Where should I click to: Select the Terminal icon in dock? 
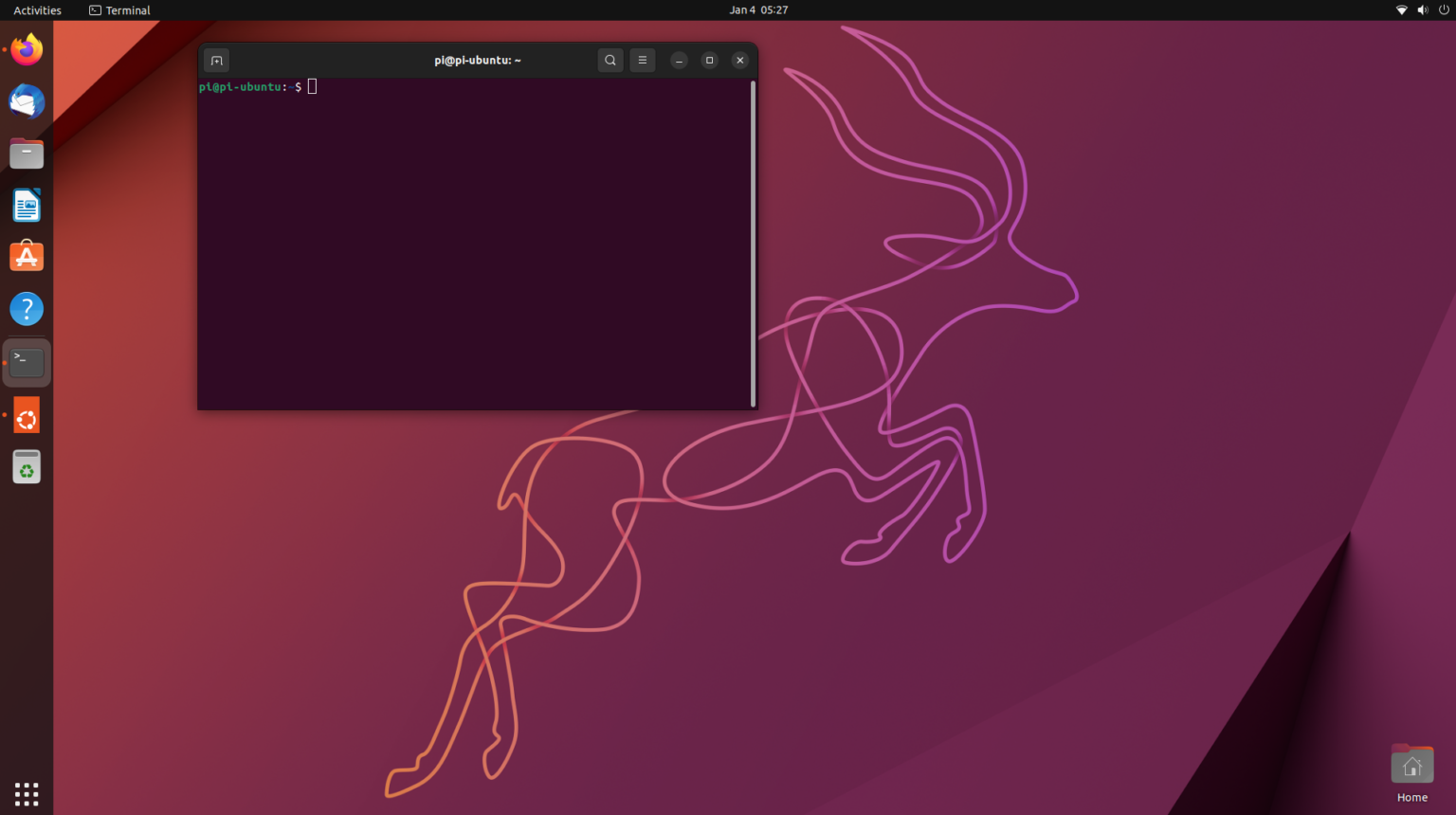pyautogui.click(x=27, y=362)
